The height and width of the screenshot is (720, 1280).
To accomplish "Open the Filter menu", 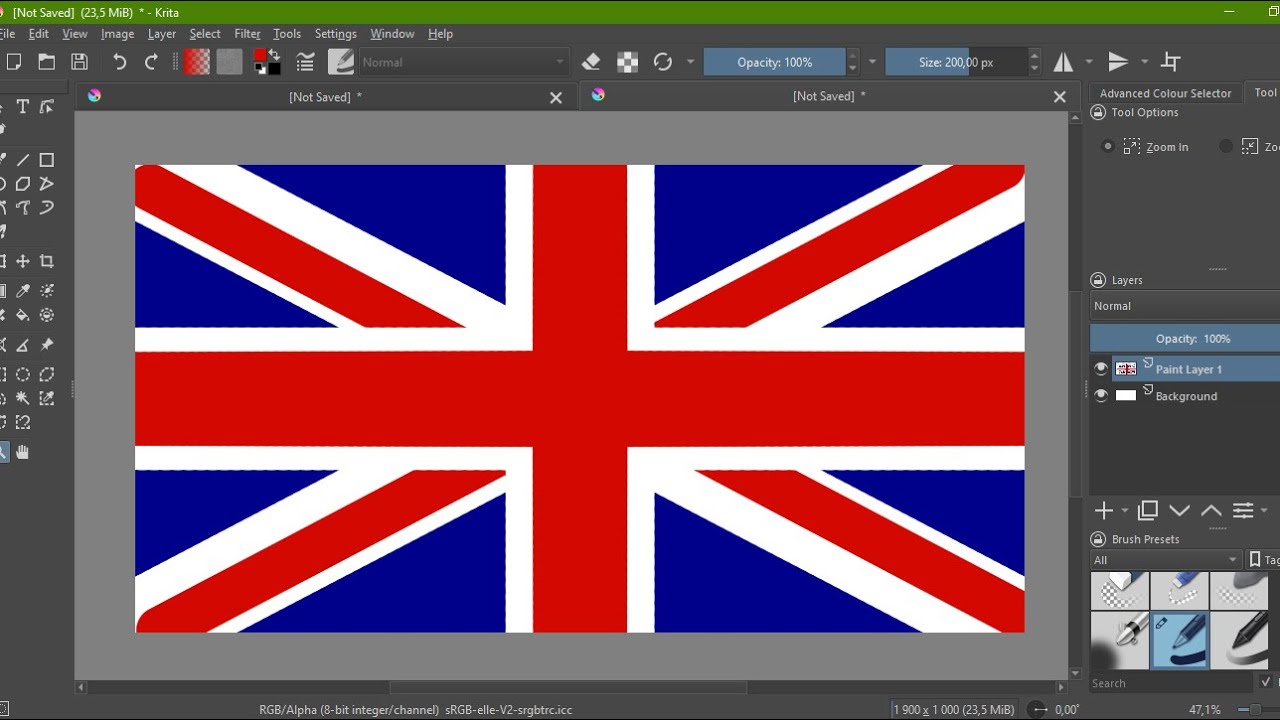I will [x=247, y=34].
